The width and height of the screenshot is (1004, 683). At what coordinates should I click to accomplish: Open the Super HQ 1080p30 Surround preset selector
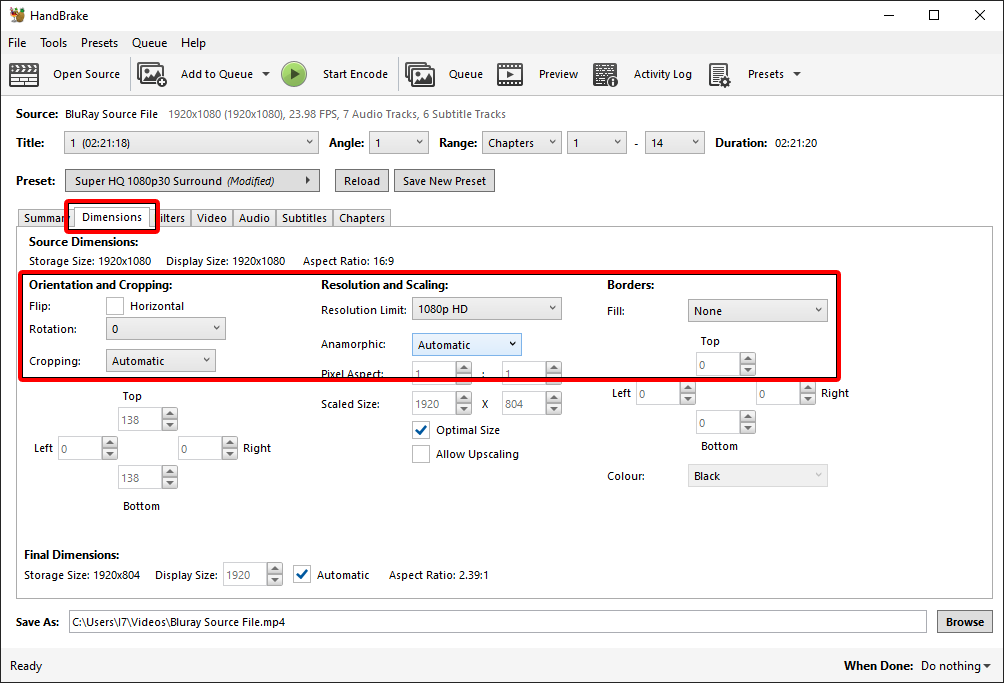pos(192,181)
